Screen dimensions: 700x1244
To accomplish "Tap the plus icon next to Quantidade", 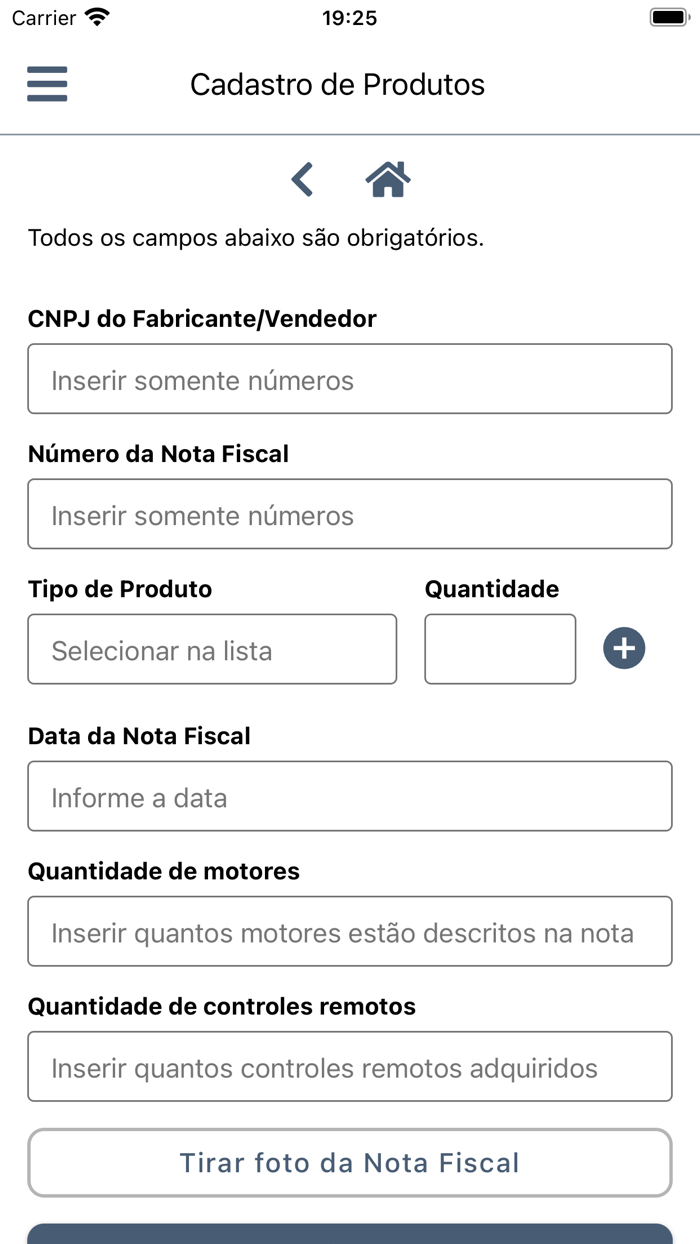I will (x=624, y=648).
